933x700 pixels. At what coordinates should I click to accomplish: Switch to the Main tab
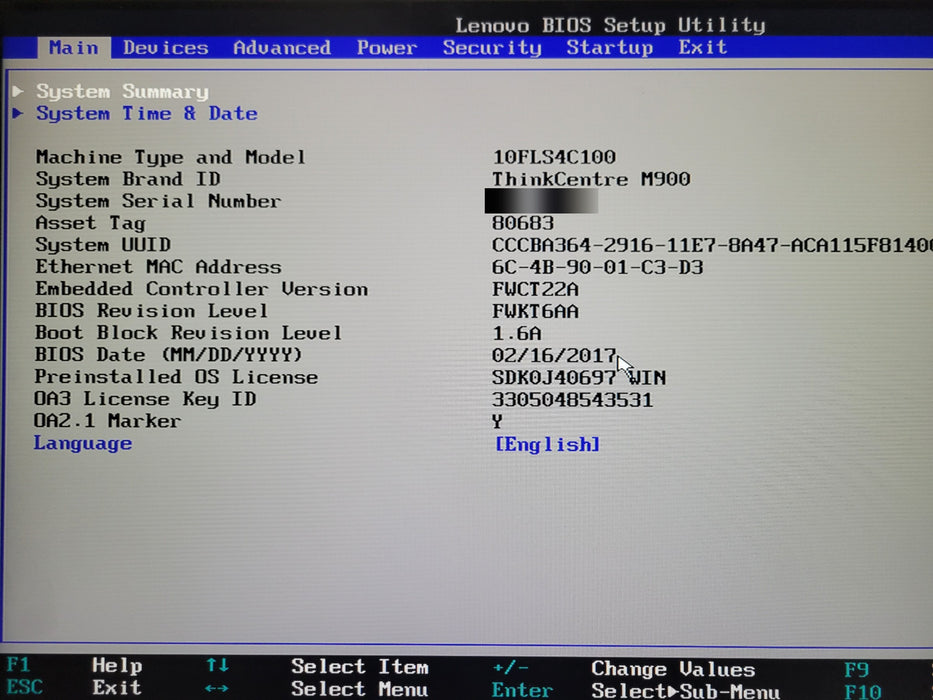click(74, 48)
